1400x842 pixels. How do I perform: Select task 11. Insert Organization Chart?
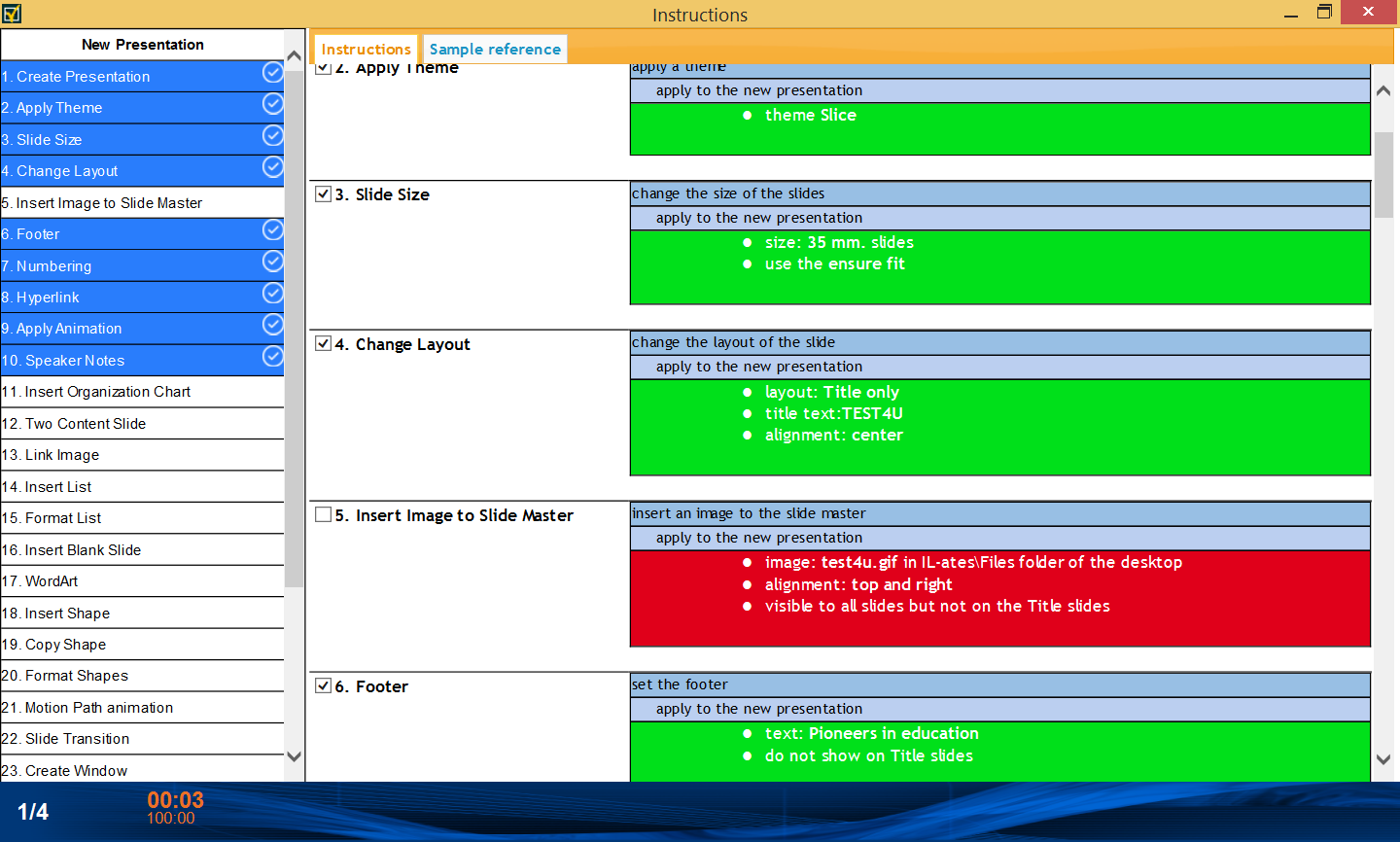[x=142, y=392]
